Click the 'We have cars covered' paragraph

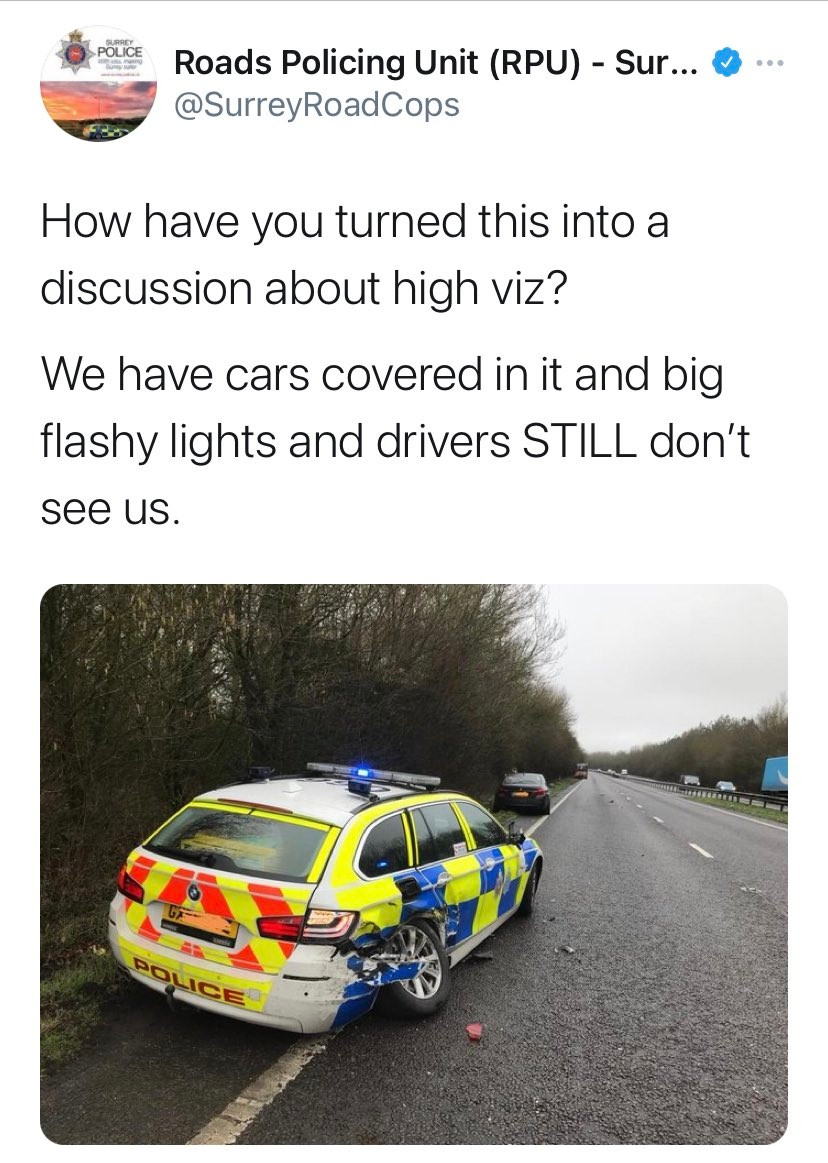395,441
